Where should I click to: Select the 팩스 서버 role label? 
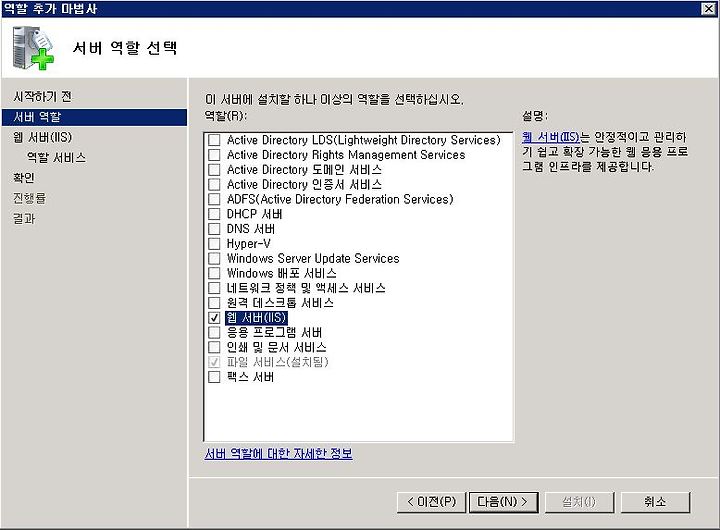(250, 377)
